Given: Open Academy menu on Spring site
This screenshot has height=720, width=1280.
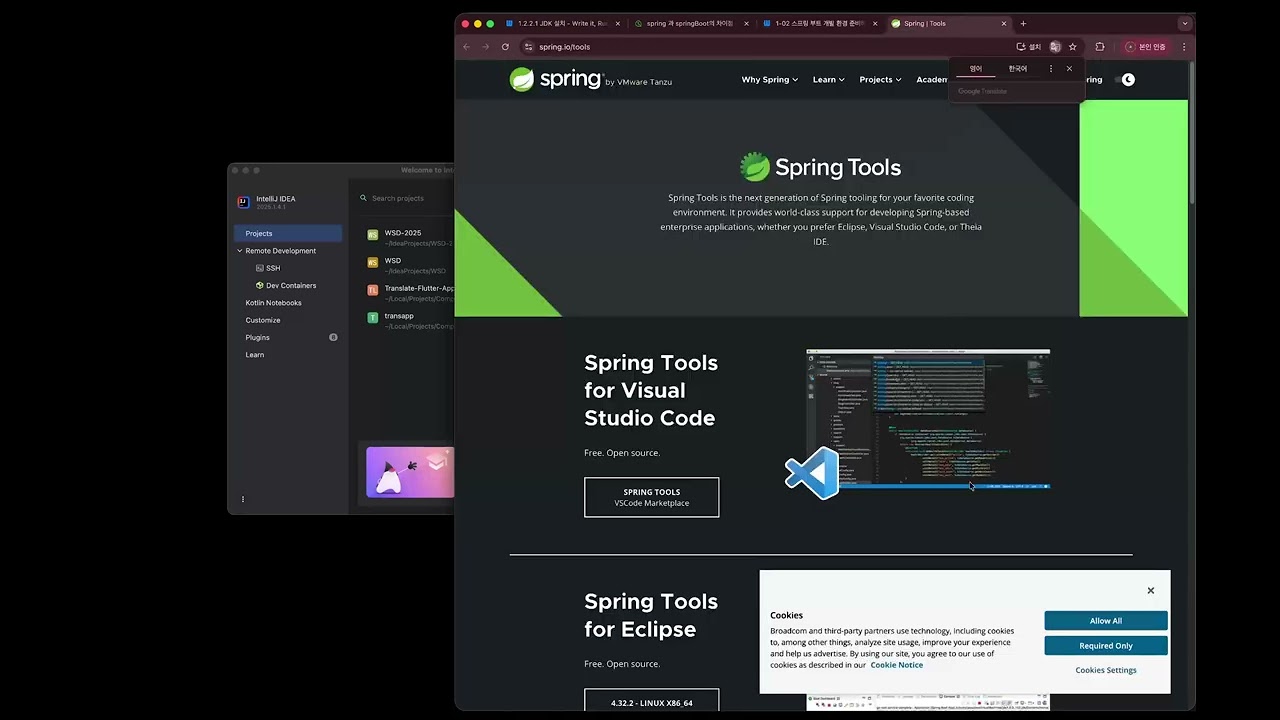Looking at the screenshot, I should point(932,80).
